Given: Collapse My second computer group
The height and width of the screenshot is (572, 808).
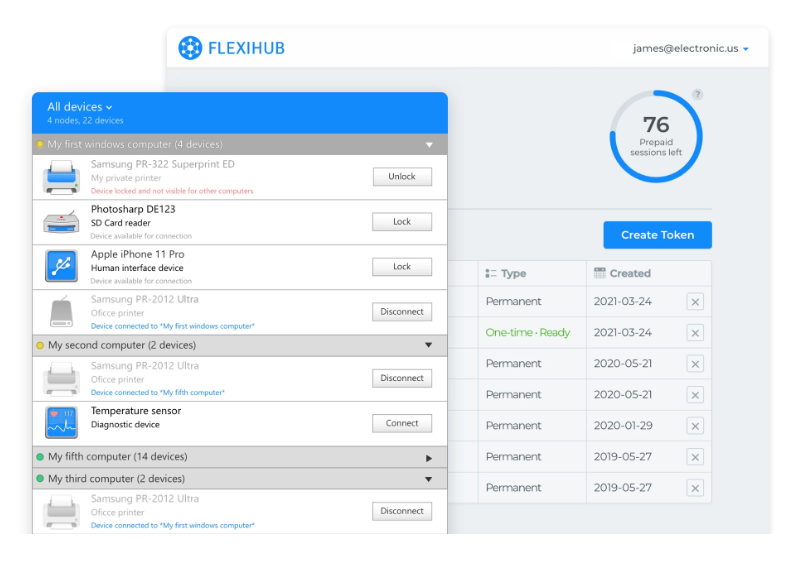Looking at the screenshot, I should tap(429, 346).
